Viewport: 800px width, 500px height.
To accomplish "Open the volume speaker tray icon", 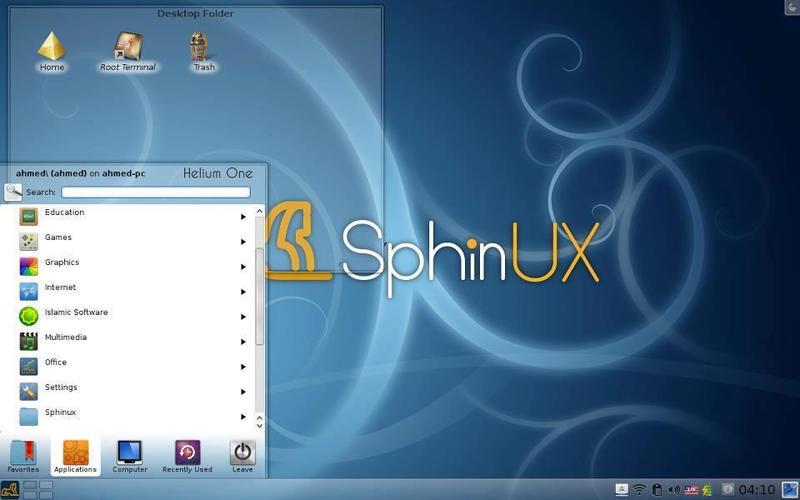I will coord(674,489).
